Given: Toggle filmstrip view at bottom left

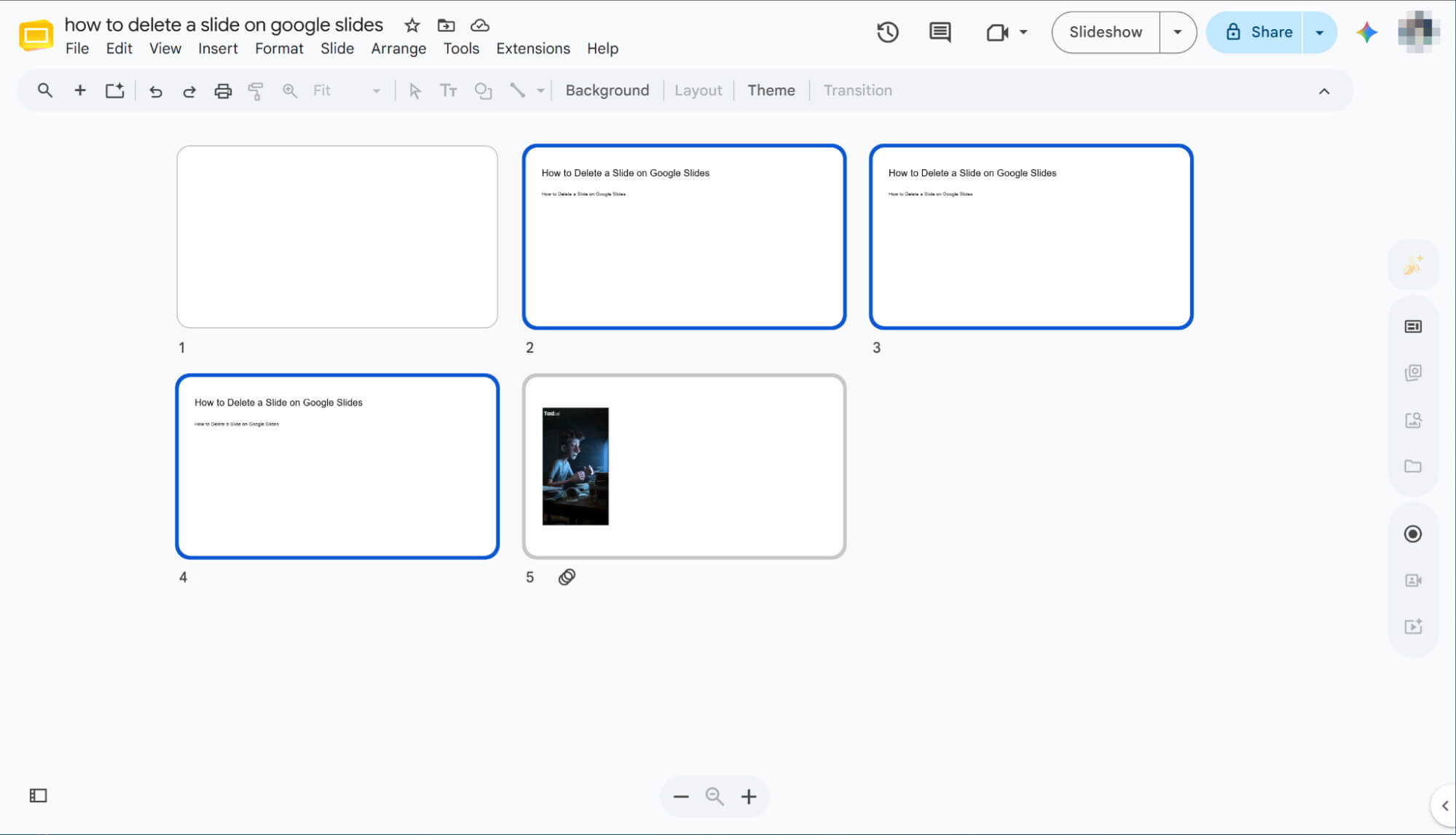Looking at the screenshot, I should 38,796.
